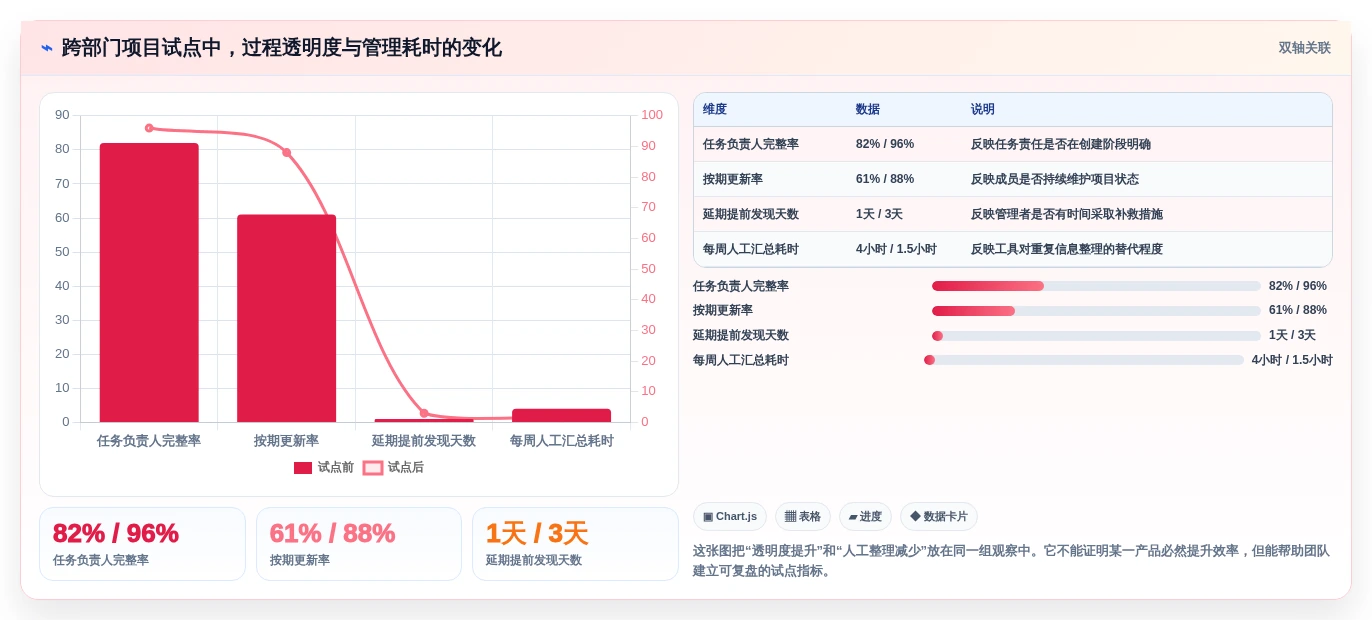Click the 延期提前发现天数 bar in chart
1372x620 pixels.
424,420
